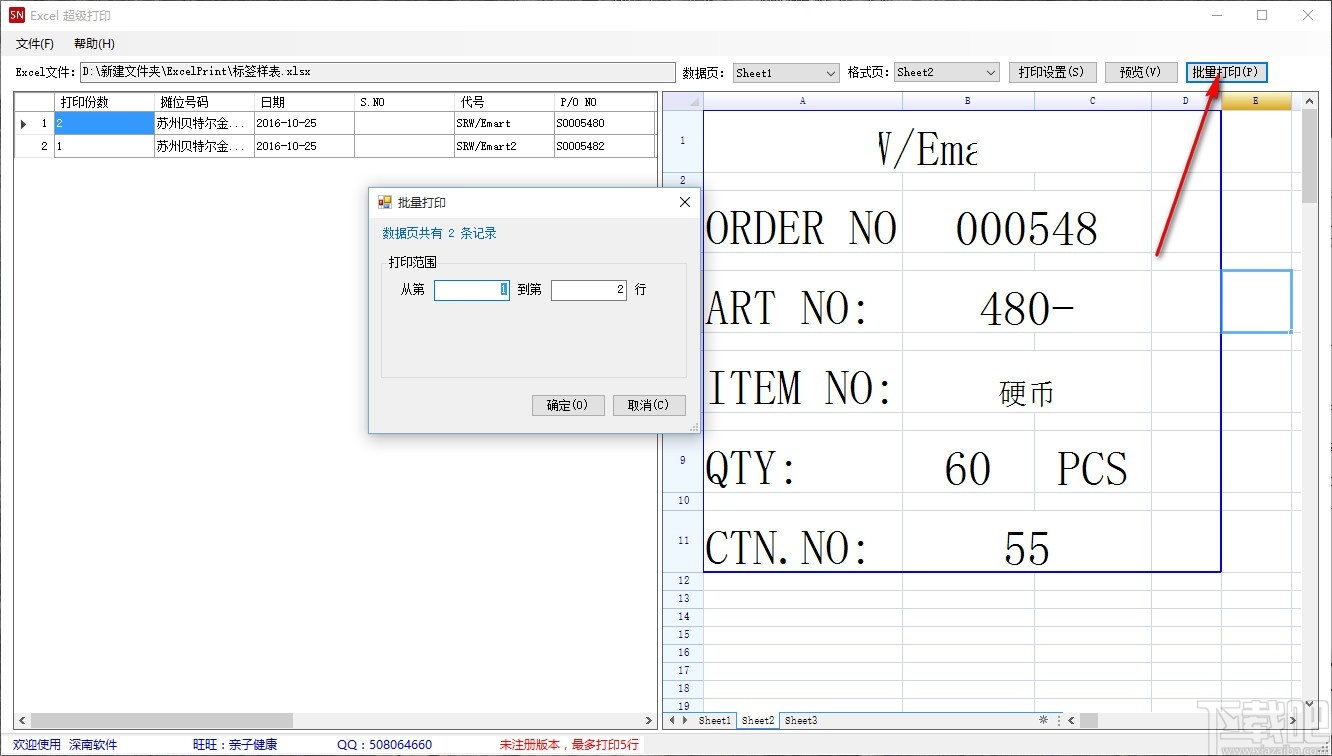Click the 批量打印 dialog title icon
Screen dimensions: 1332x756
pyautogui.click(x=385, y=202)
